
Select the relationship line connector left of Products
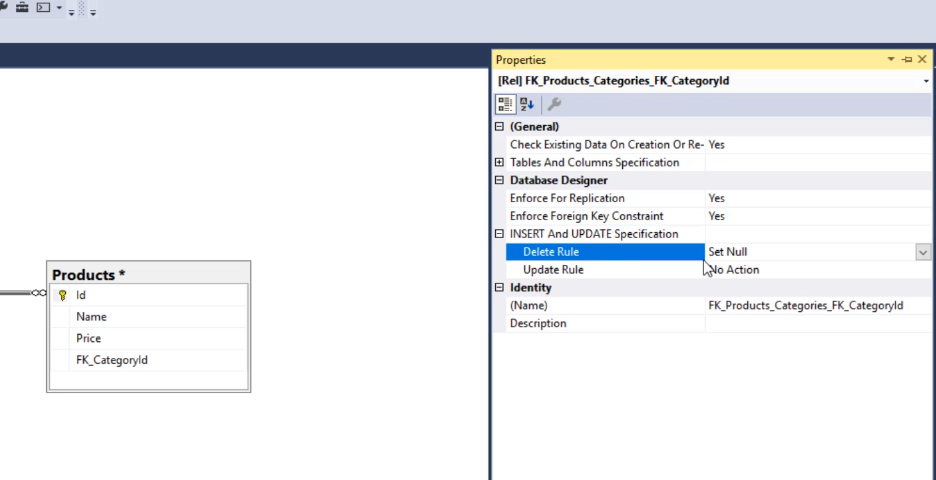click(23, 293)
